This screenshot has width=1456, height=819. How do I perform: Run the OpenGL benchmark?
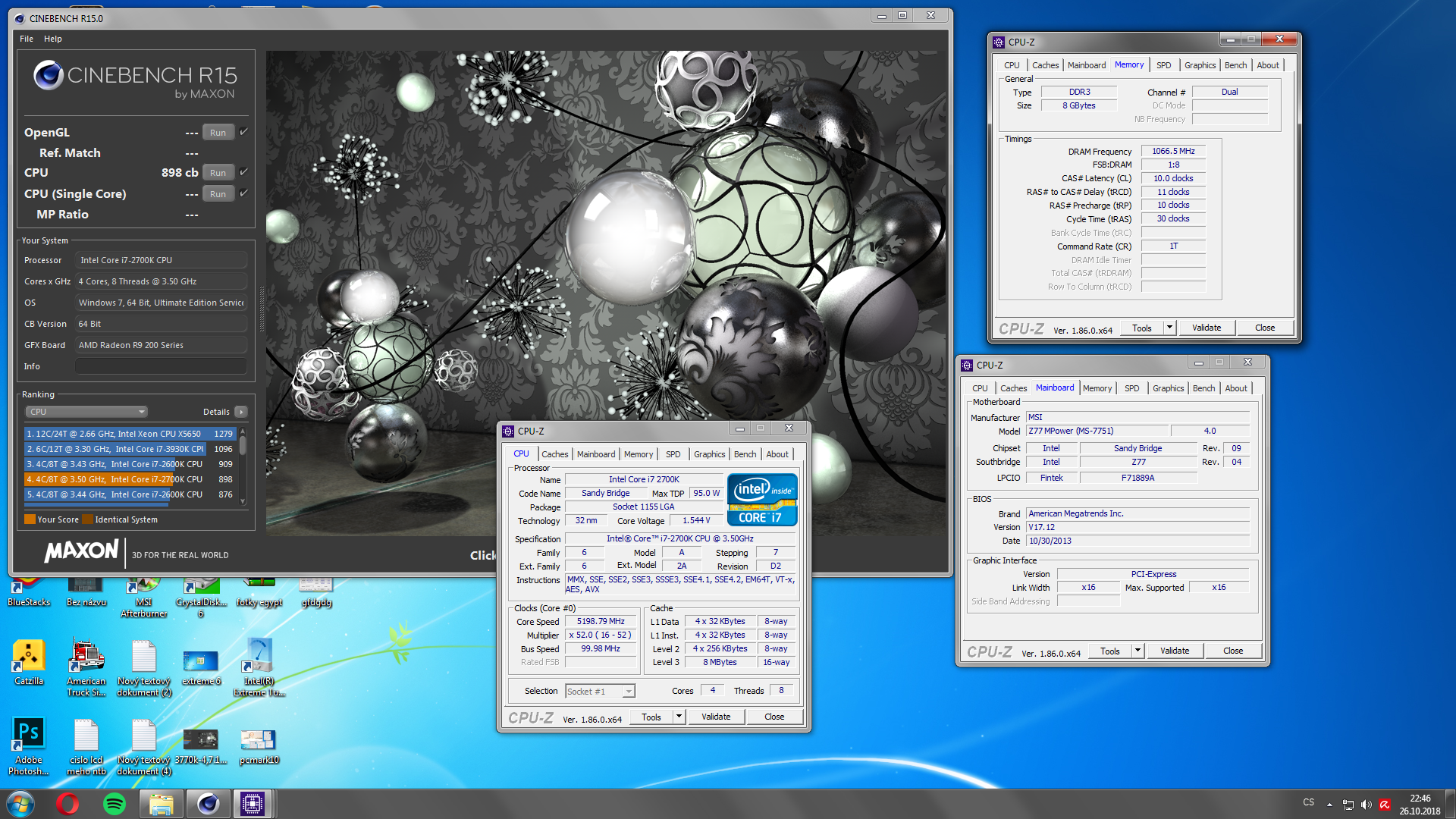click(x=218, y=133)
